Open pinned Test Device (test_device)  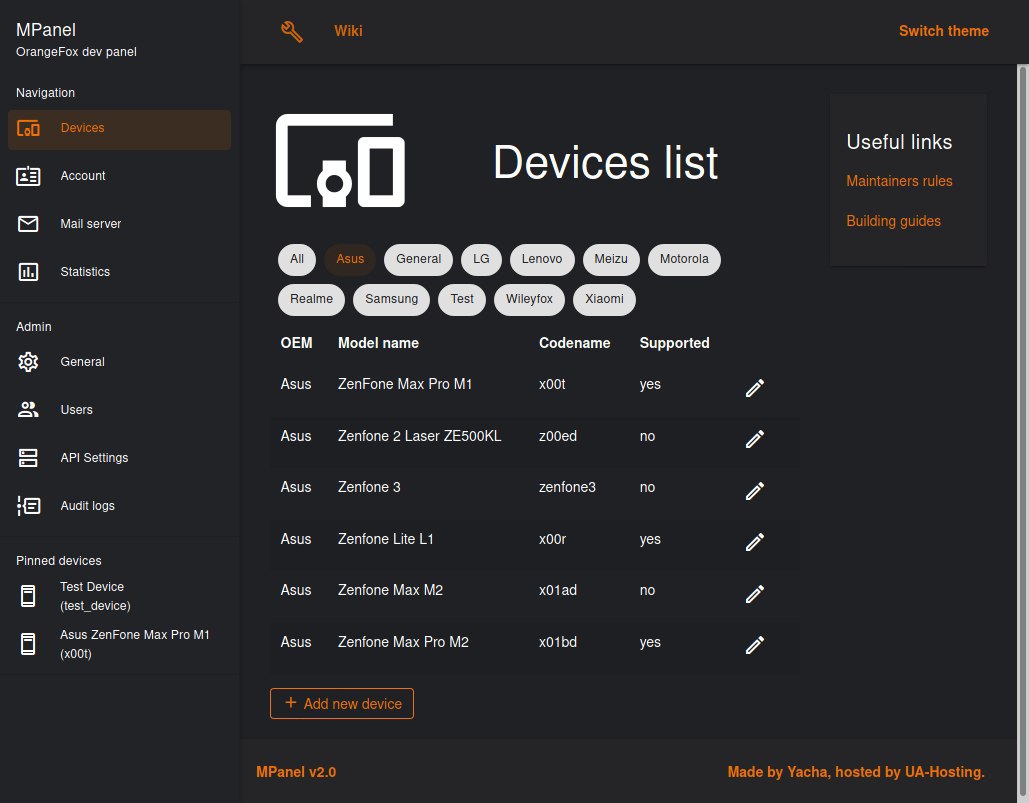tap(119, 596)
